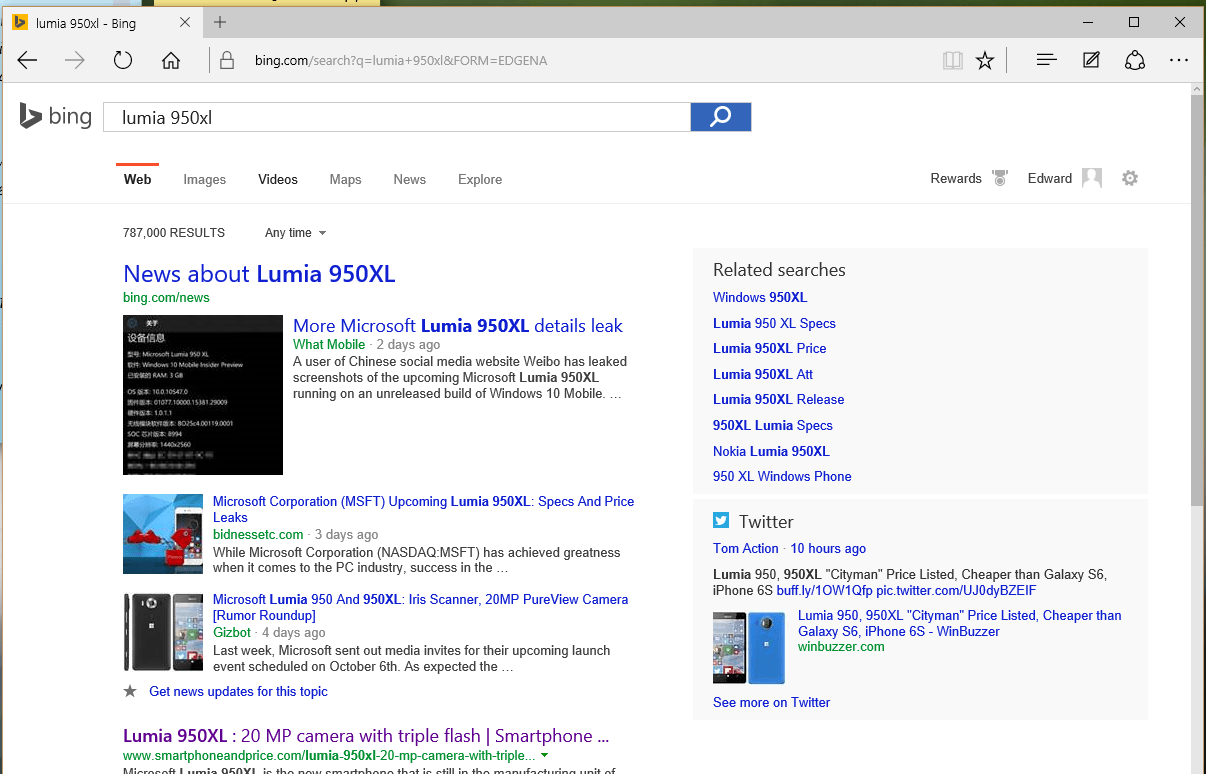The image size is (1206, 774).
Task: Go back with the browser back arrow
Action: pyautogui.click(x=27, y=61)
